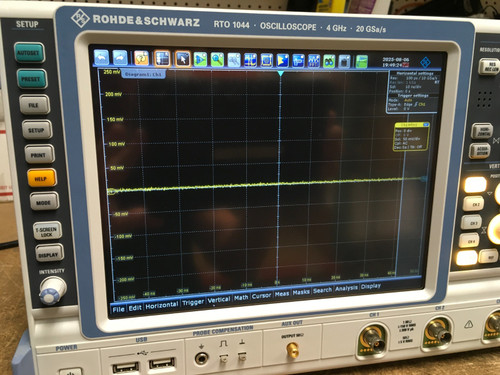
Task: Open the Trigger menu
Action: click(x=193, y=302)
